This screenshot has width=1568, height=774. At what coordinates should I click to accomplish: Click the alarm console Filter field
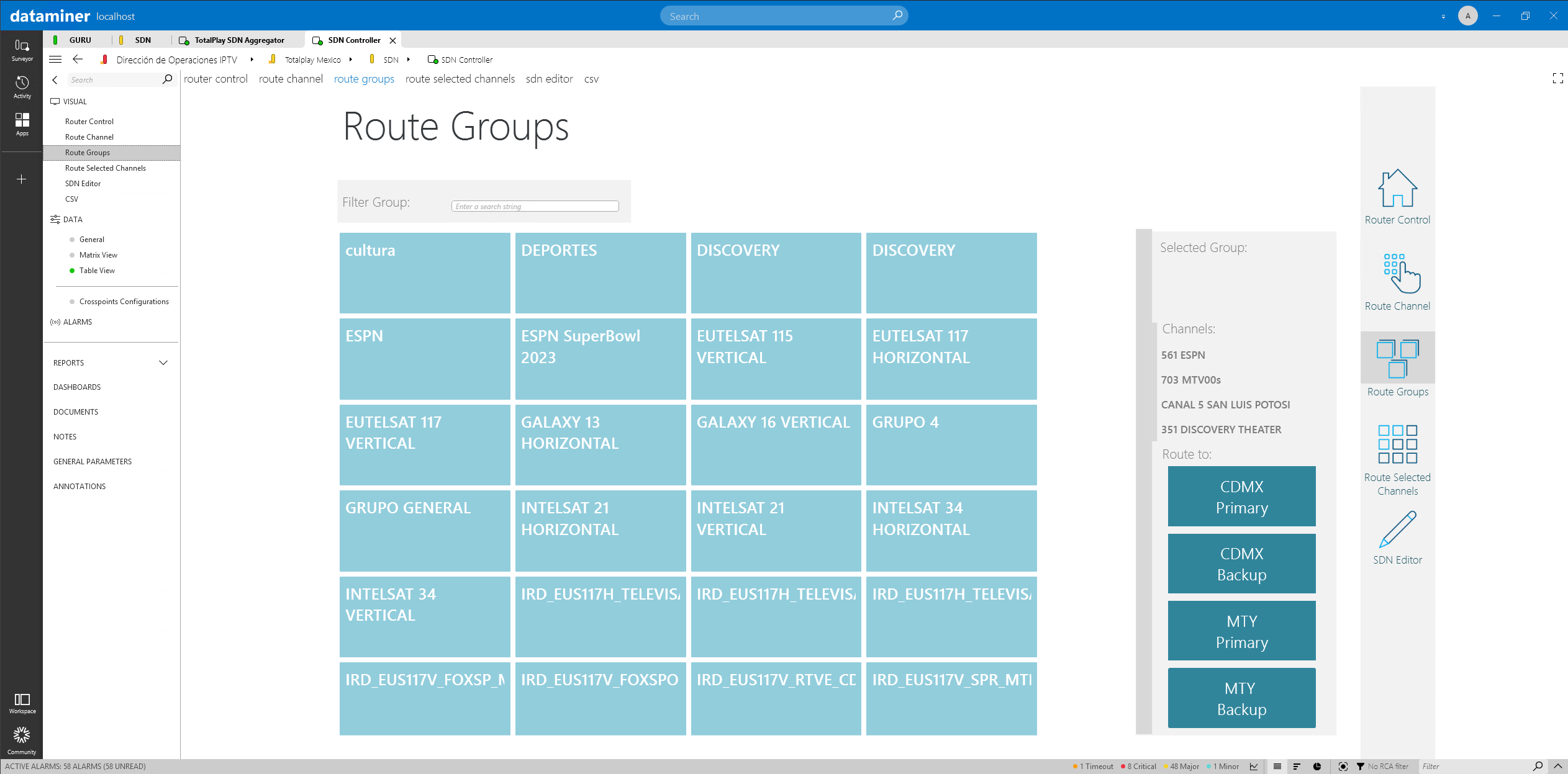point(1475,767)
